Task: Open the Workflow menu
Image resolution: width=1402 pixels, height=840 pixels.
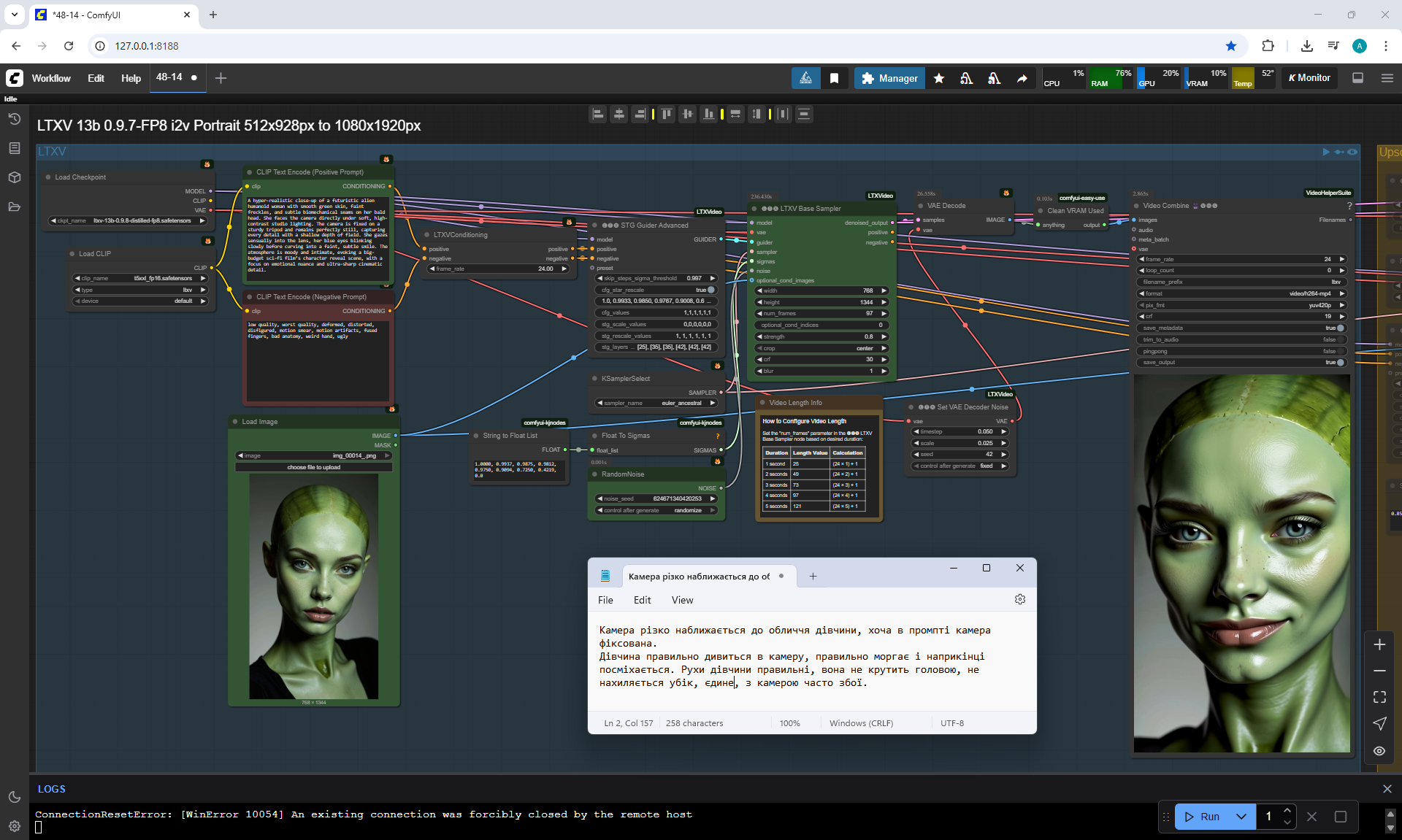Action: click(51, 78)
